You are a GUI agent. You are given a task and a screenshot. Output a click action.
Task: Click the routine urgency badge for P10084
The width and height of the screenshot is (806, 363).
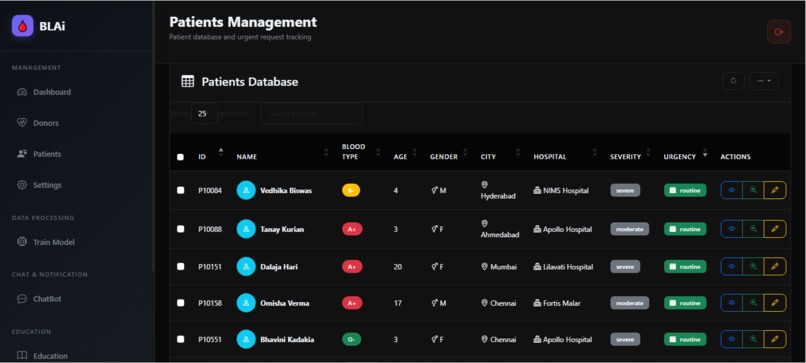click(685, 190)
